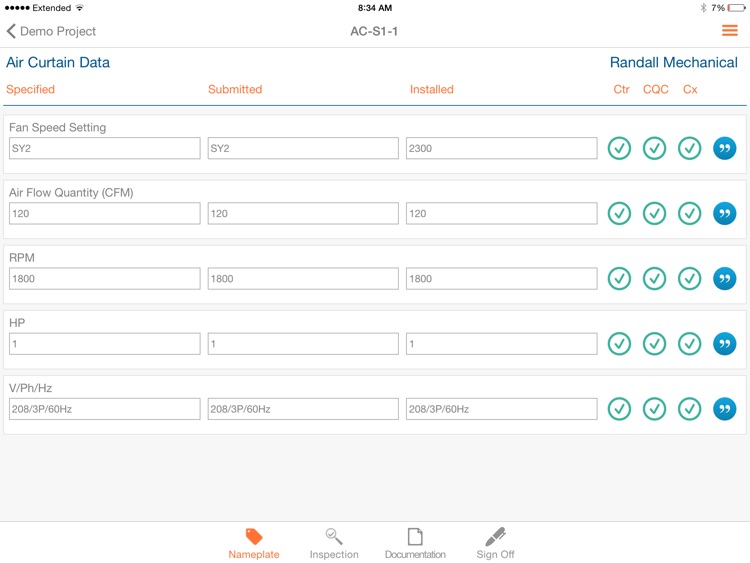The image size is (750, 563).
Task: Toggle CQC check for RPM row
Action: (654, 278)
